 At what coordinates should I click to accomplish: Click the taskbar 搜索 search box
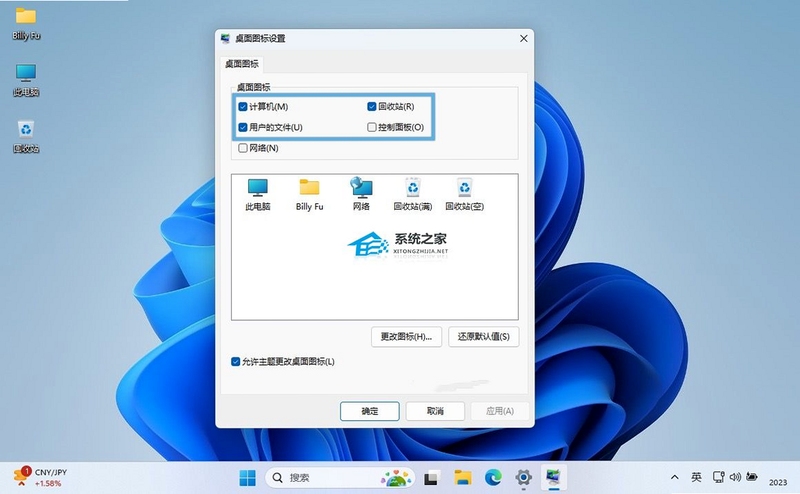pyautogui.click(x=339, y=478)
